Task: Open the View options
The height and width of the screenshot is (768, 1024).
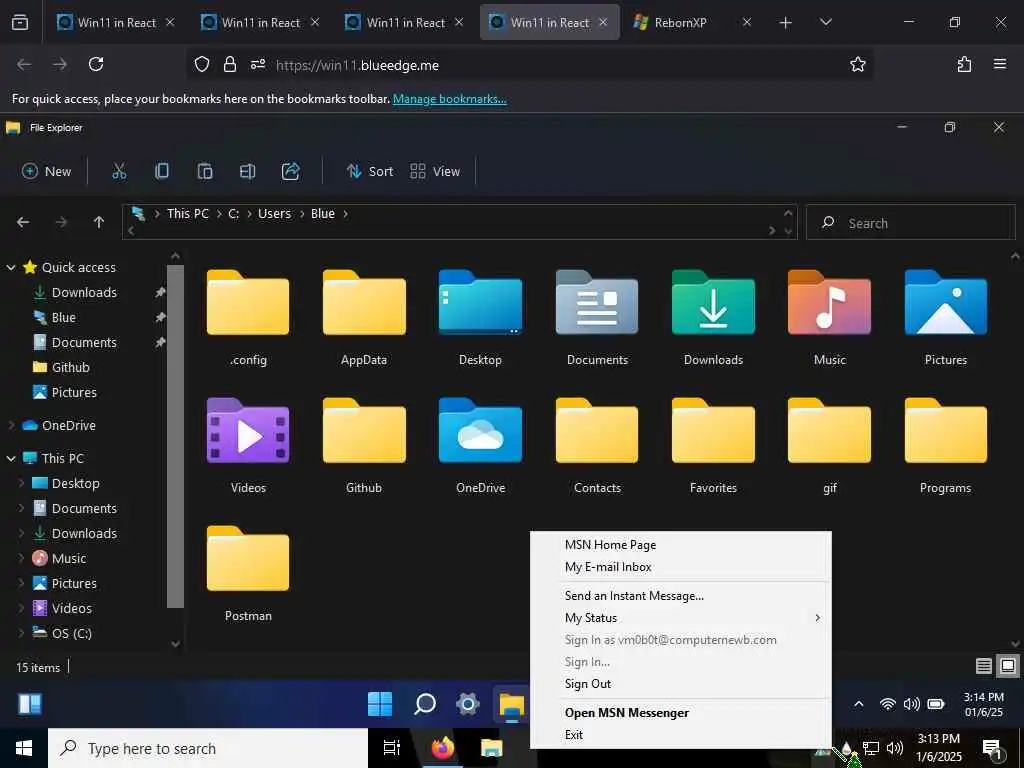Action: pos(435,171)
